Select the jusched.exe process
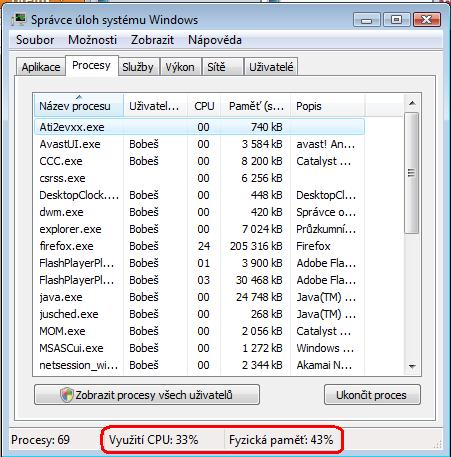 point(199,314)
